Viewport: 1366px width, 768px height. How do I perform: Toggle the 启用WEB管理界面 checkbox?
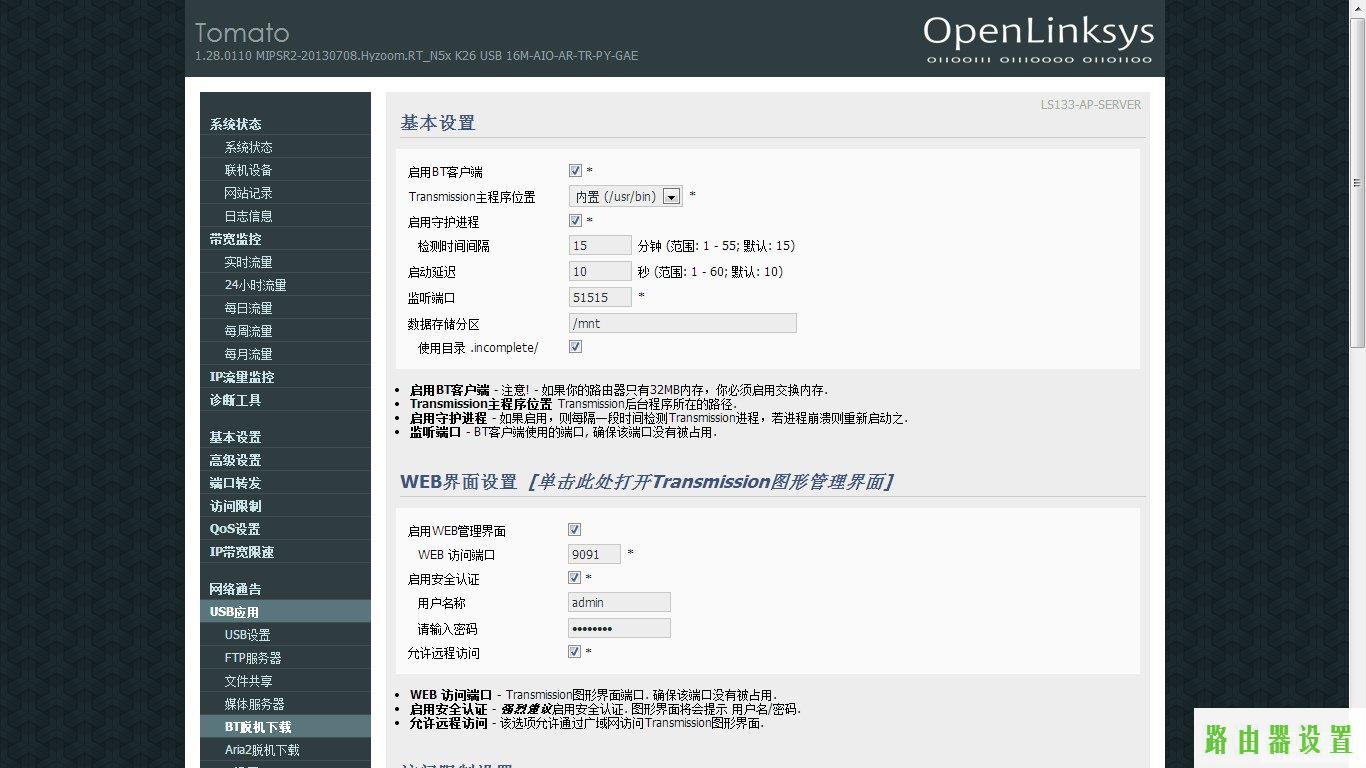(574, 530)
